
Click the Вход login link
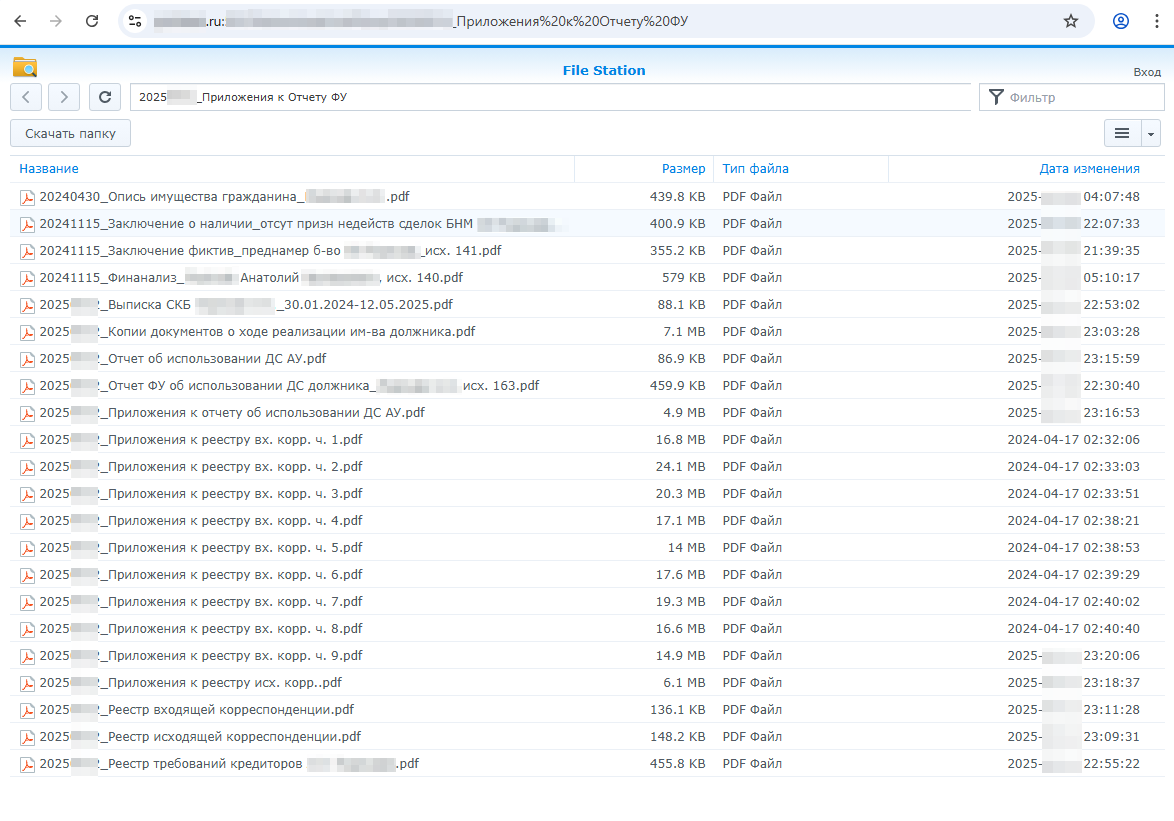pos(1146,72)
